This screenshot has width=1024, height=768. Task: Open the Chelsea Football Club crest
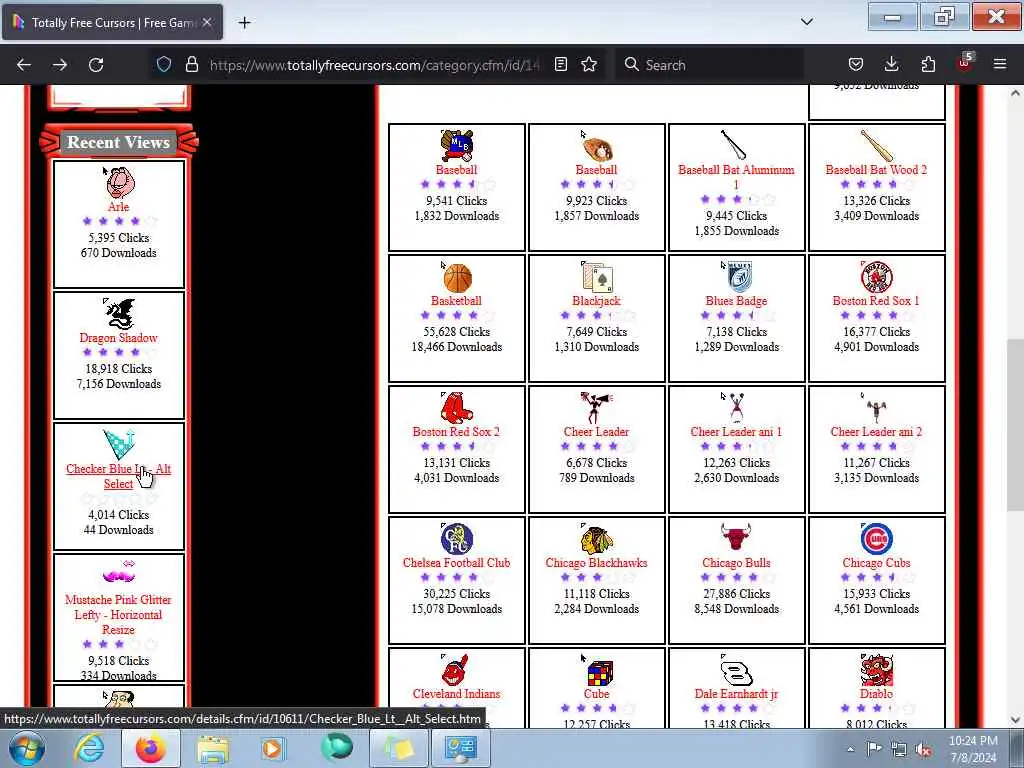456,539
